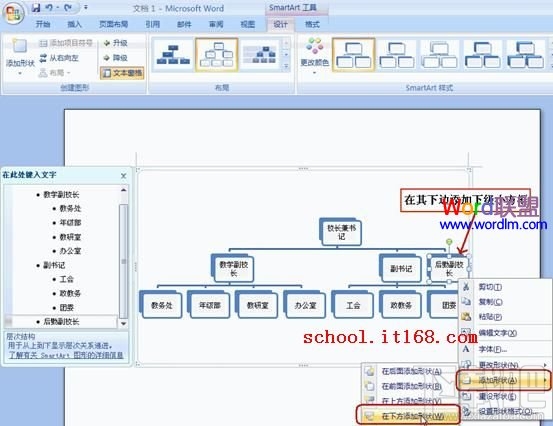Select the 教学副校长 box in diagram

(233, 269)
